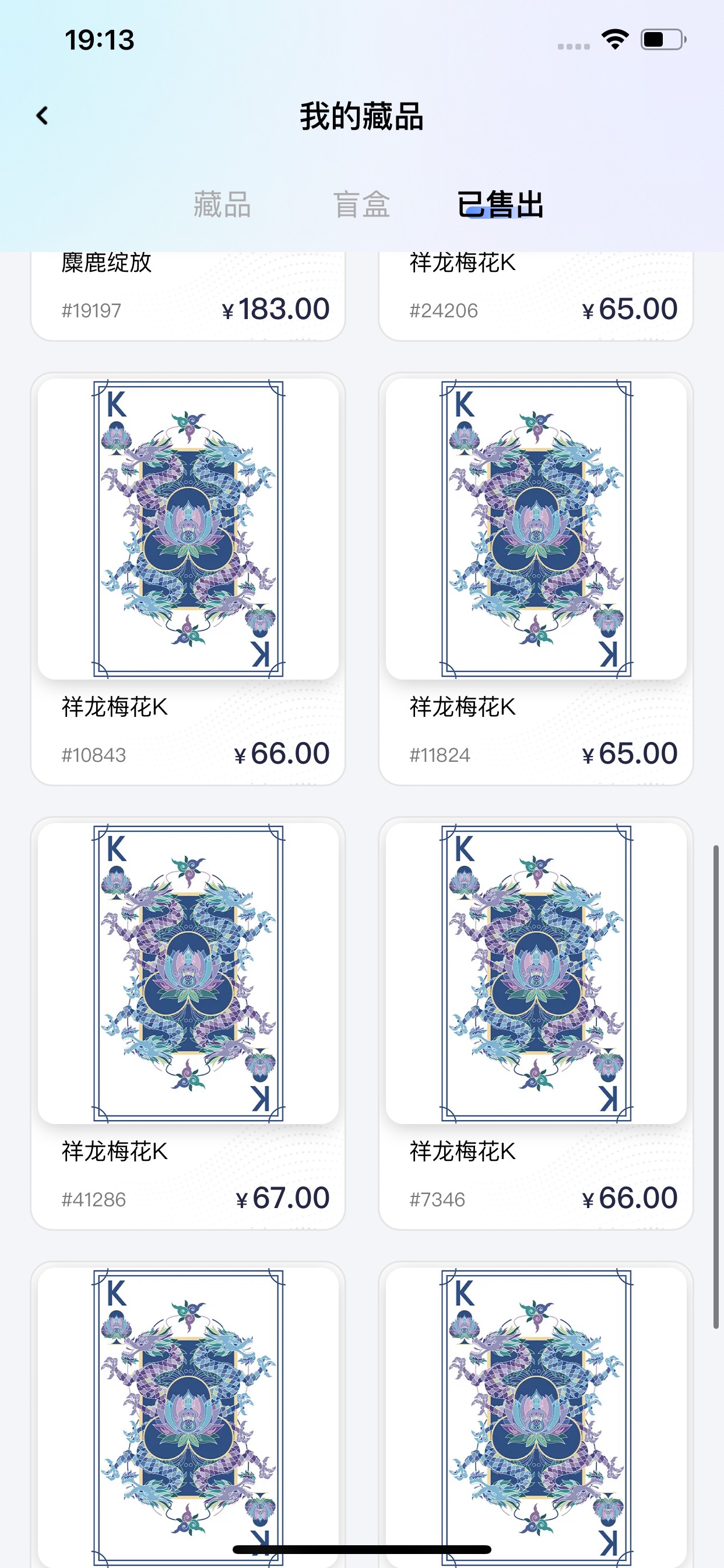Image resolution: width=724 pixels, height=1568 pixels.
Task: Tap the 我的藏品 page title
Action: pyautogui.click(x=361, y=116)
